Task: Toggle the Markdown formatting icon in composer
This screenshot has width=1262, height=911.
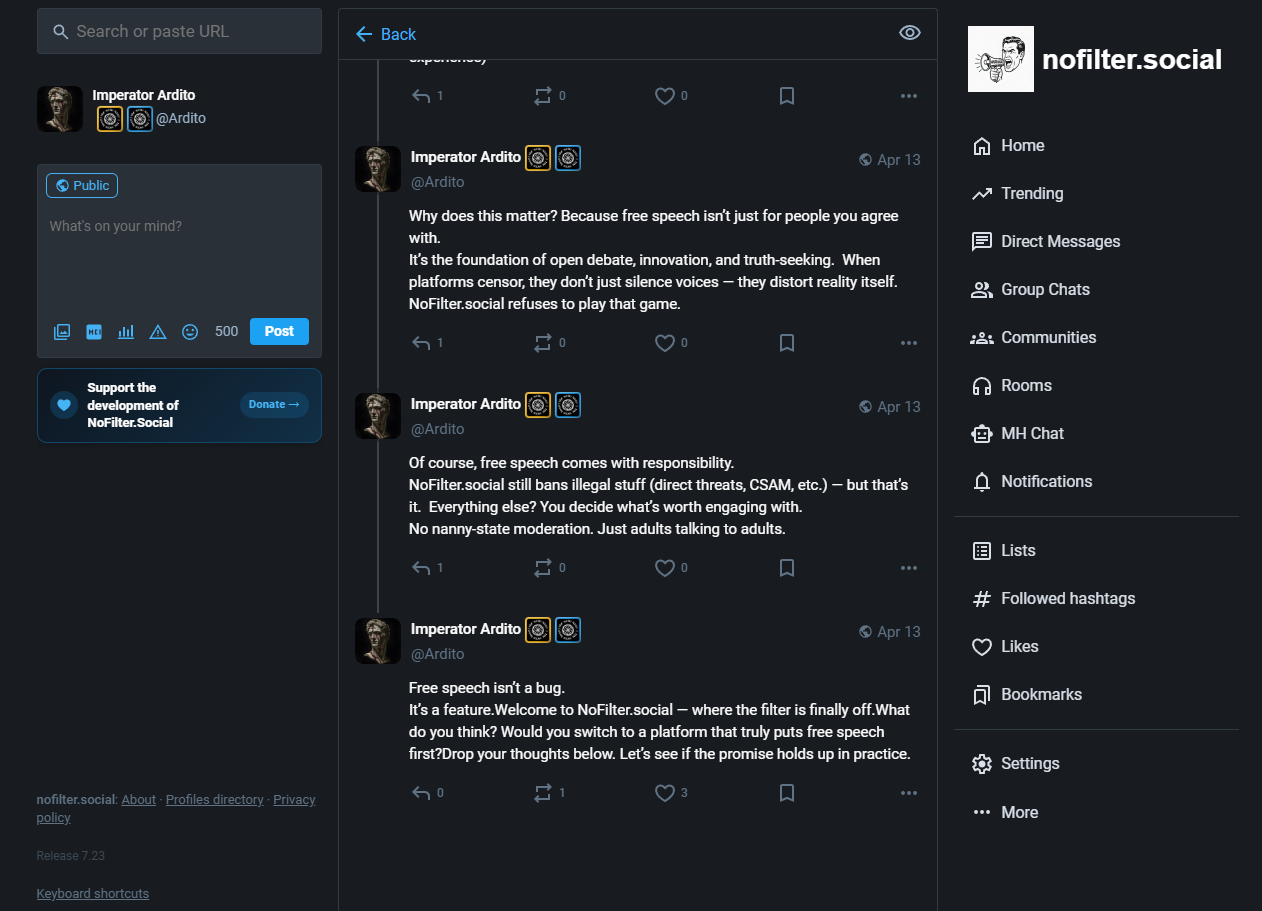Action: 94,331
